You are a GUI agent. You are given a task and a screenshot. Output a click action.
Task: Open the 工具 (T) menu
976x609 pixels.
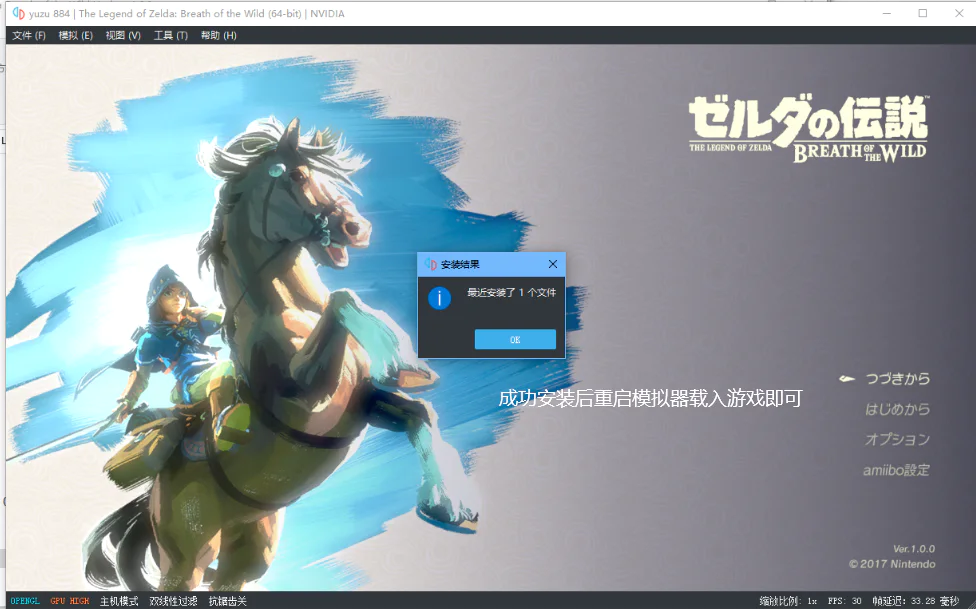(x=171, y=35)
